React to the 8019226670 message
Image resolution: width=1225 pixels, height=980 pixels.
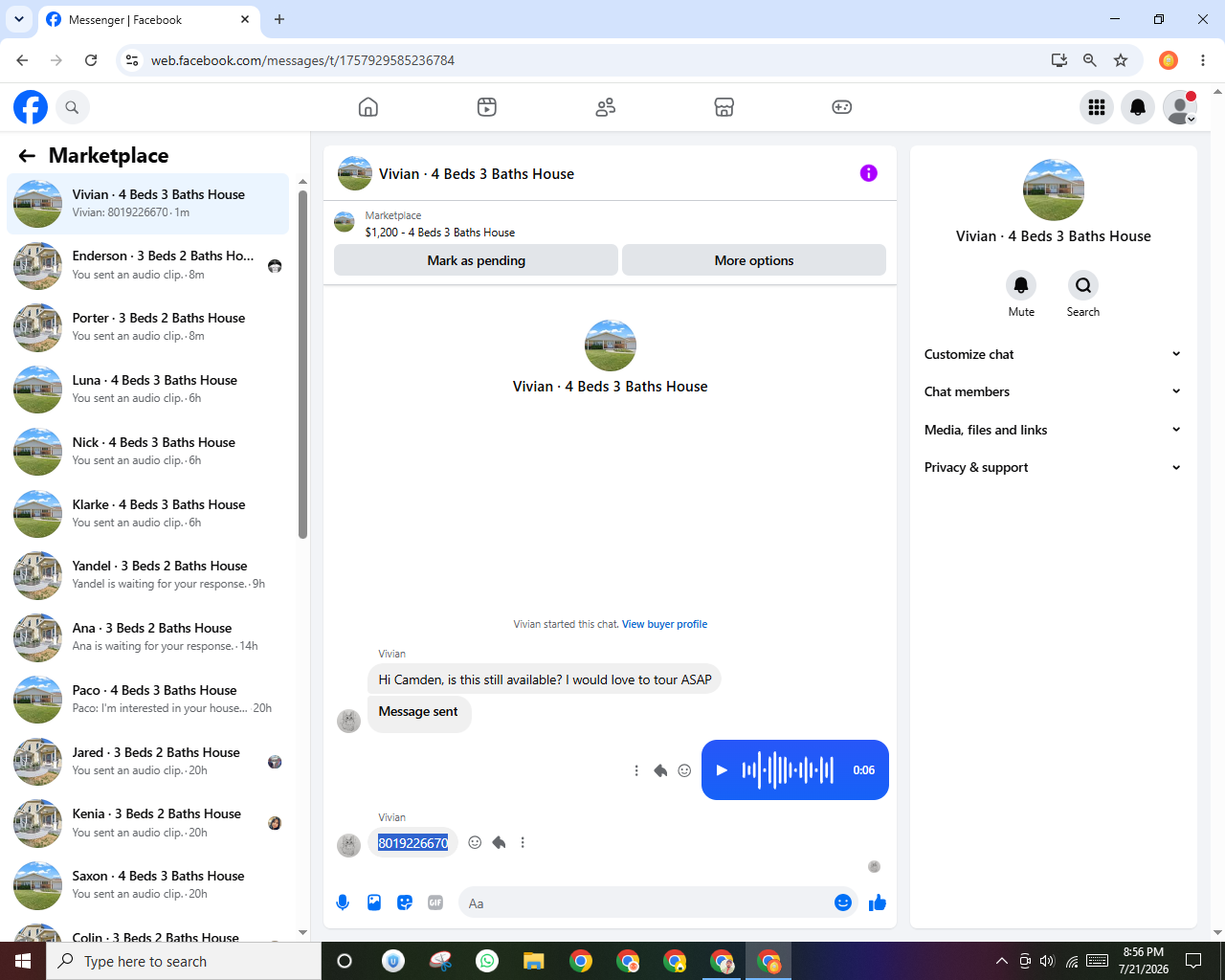(475, 842)
